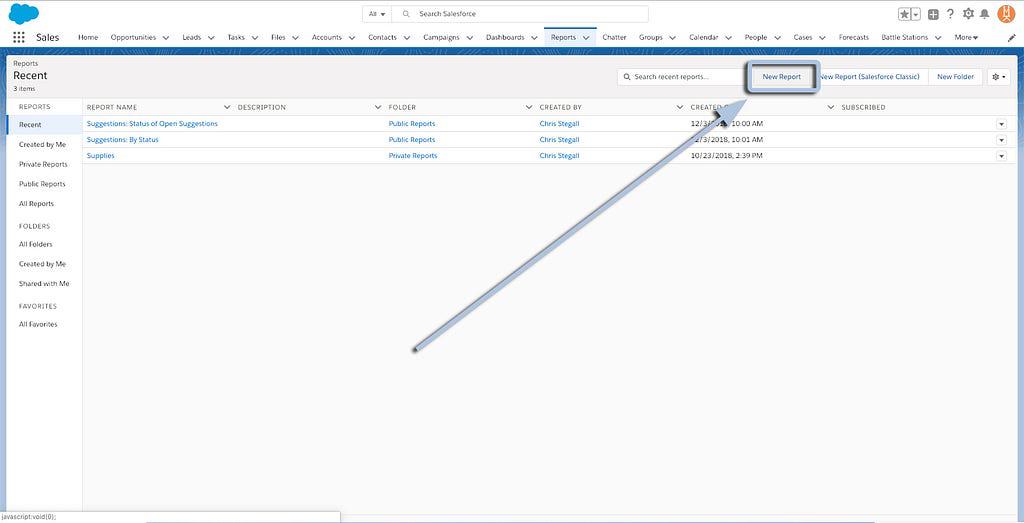The width and height of the screenshot is (1024, 523).
Task: Open the list view settings gear dropdown
Action: point(998,76)
